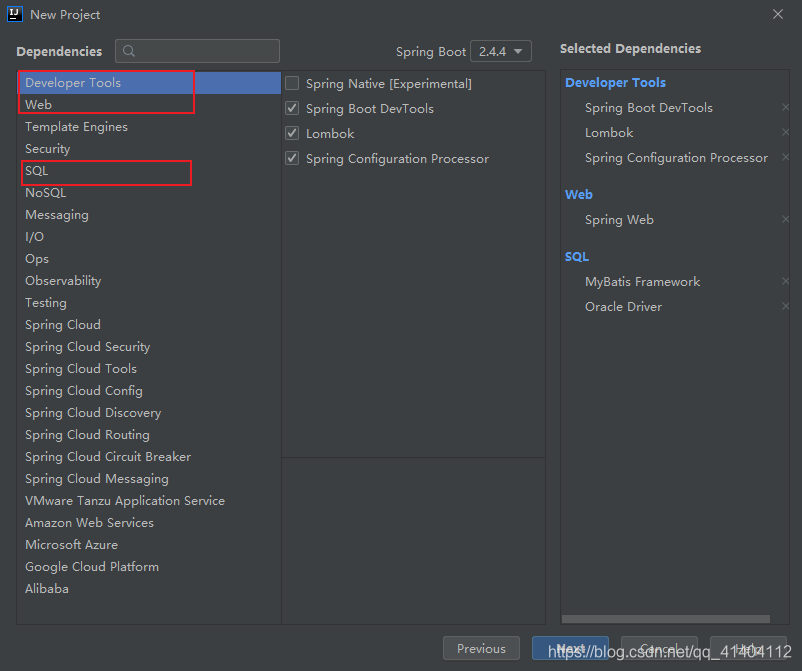The image size is (802, 671).
Task: Click the Cancel button
Action: pyautogui.click(x=659, y=648)
